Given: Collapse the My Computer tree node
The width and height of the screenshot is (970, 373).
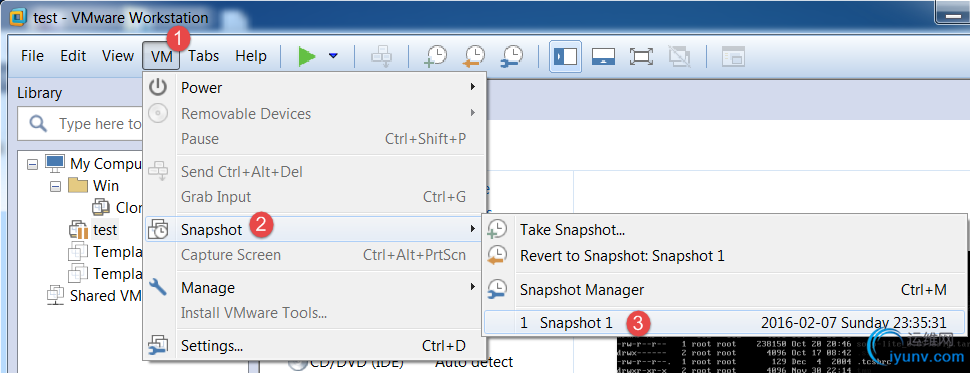Looking at the screenshot, I should pos(33,165).
